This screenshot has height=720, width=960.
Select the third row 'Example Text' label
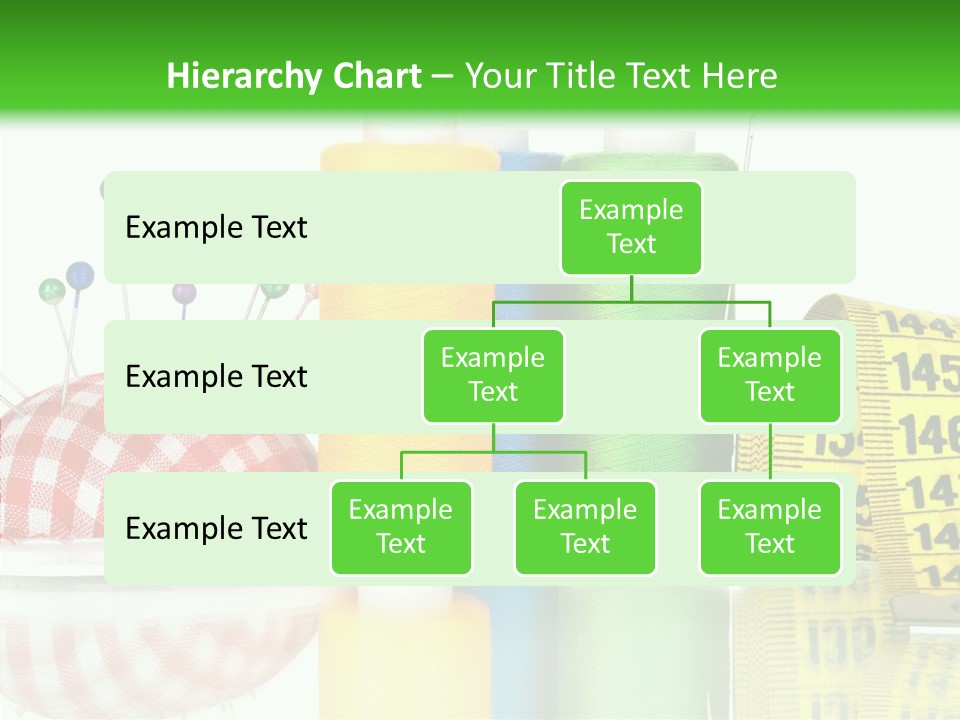point(216,528)
